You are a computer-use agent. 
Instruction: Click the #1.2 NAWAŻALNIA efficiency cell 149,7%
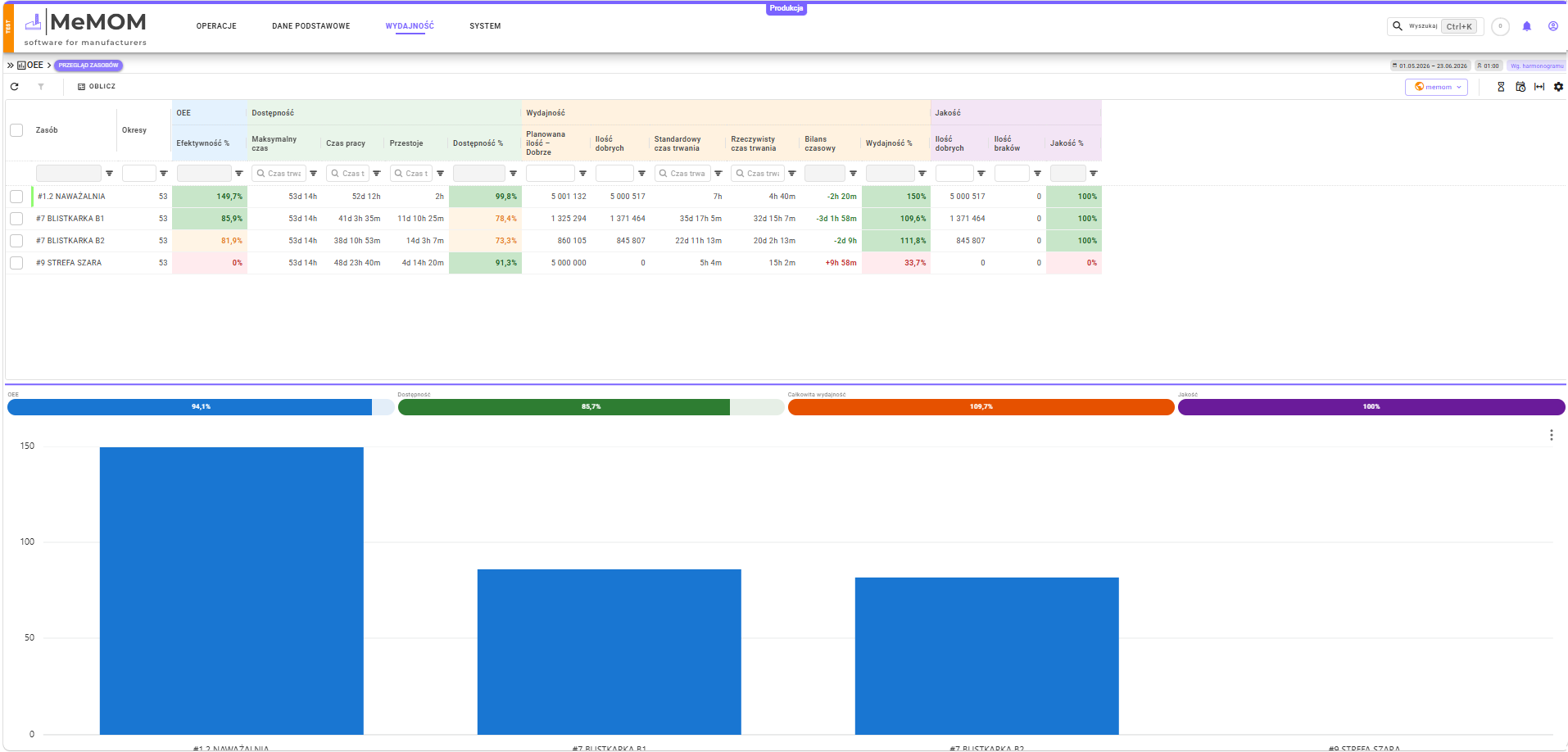coord(210,197)
